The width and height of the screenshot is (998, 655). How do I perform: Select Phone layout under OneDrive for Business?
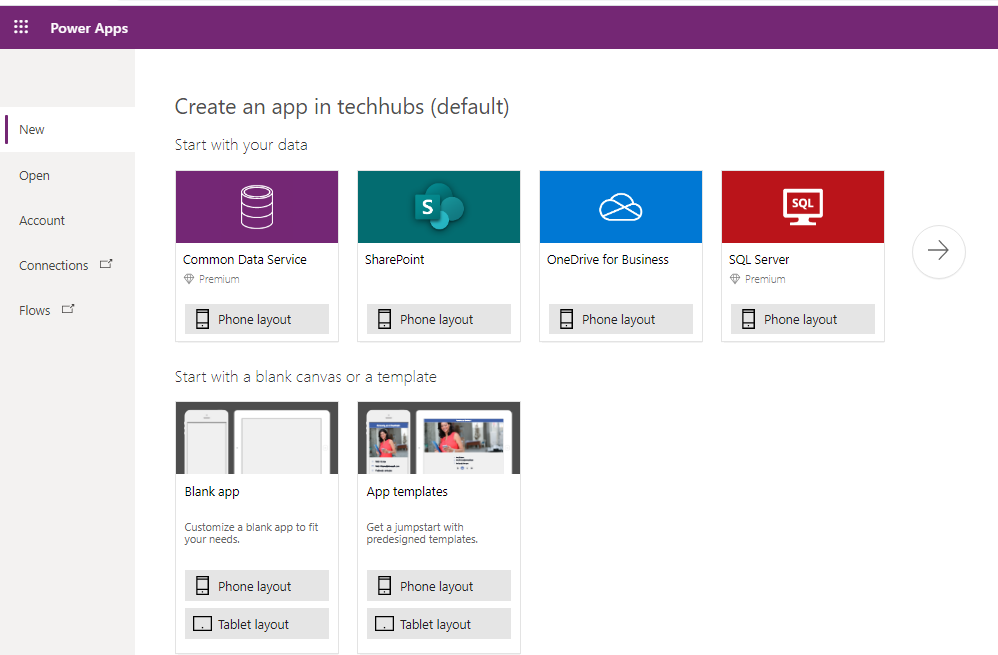coord(620,318)
